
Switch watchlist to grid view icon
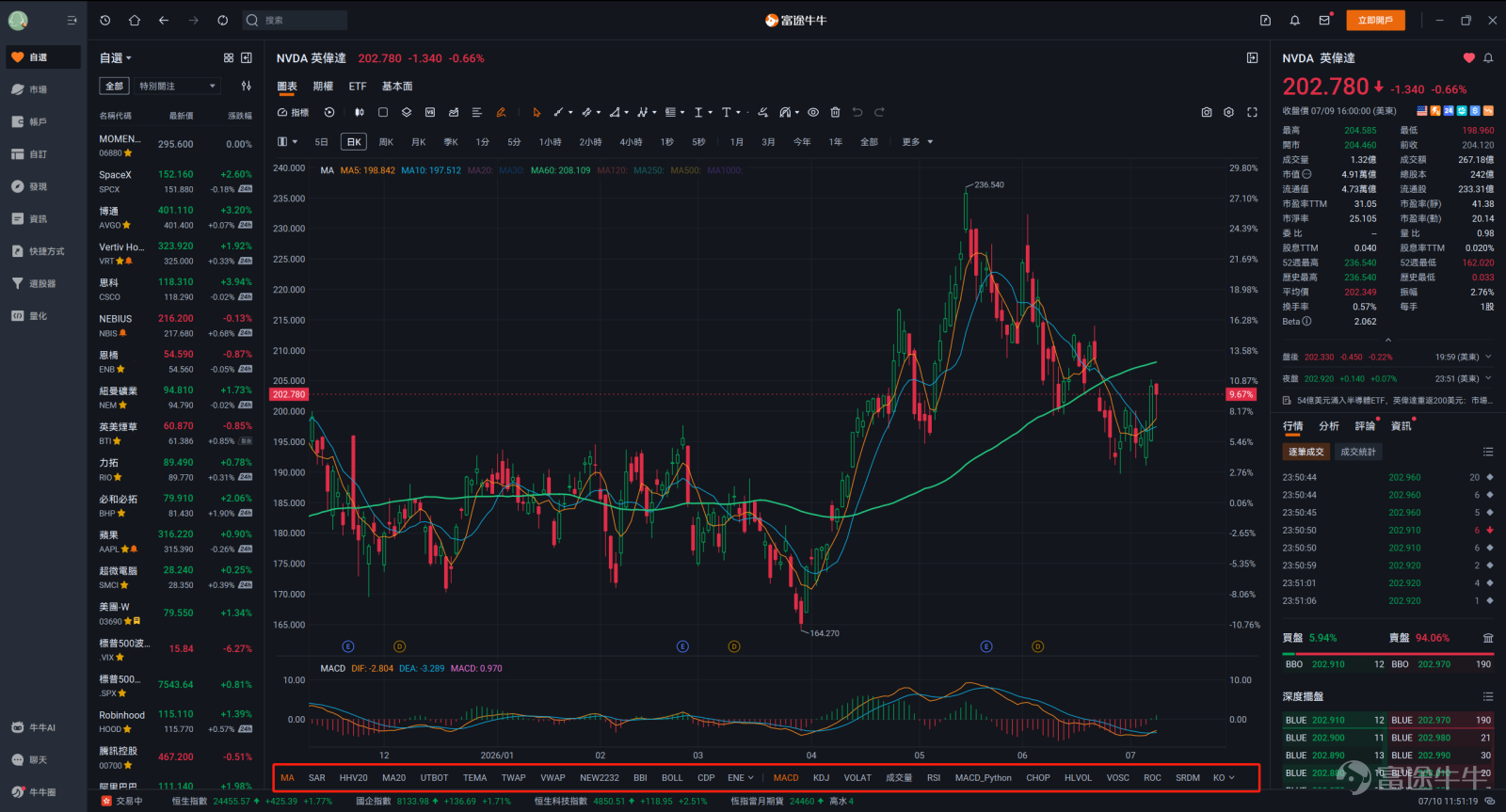[x=229, y=58]
